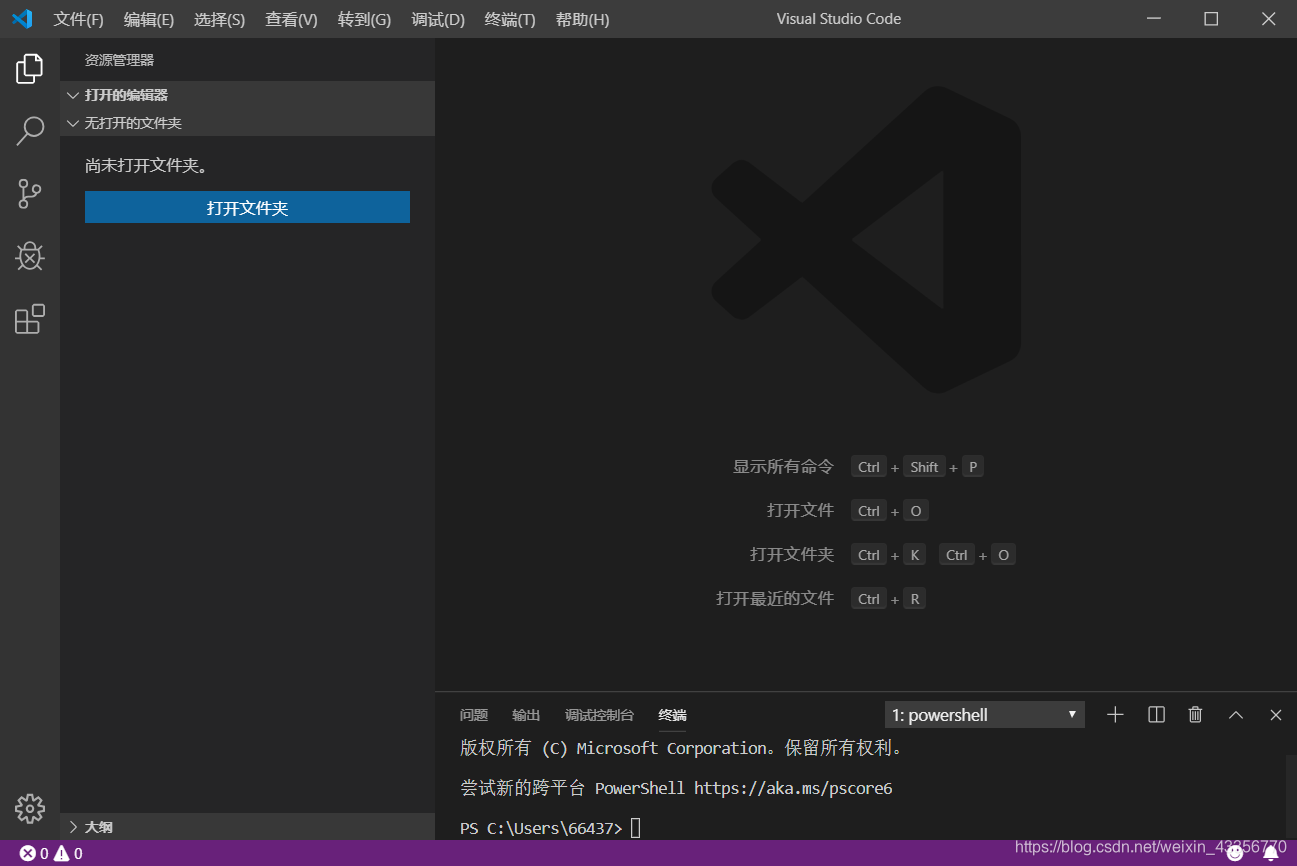Image resolution: width=1297 pixels, height=866 pixels.
Task: Click the 打开文件夹 blue button
Action: pyautogui.click(x=247, y=208)
